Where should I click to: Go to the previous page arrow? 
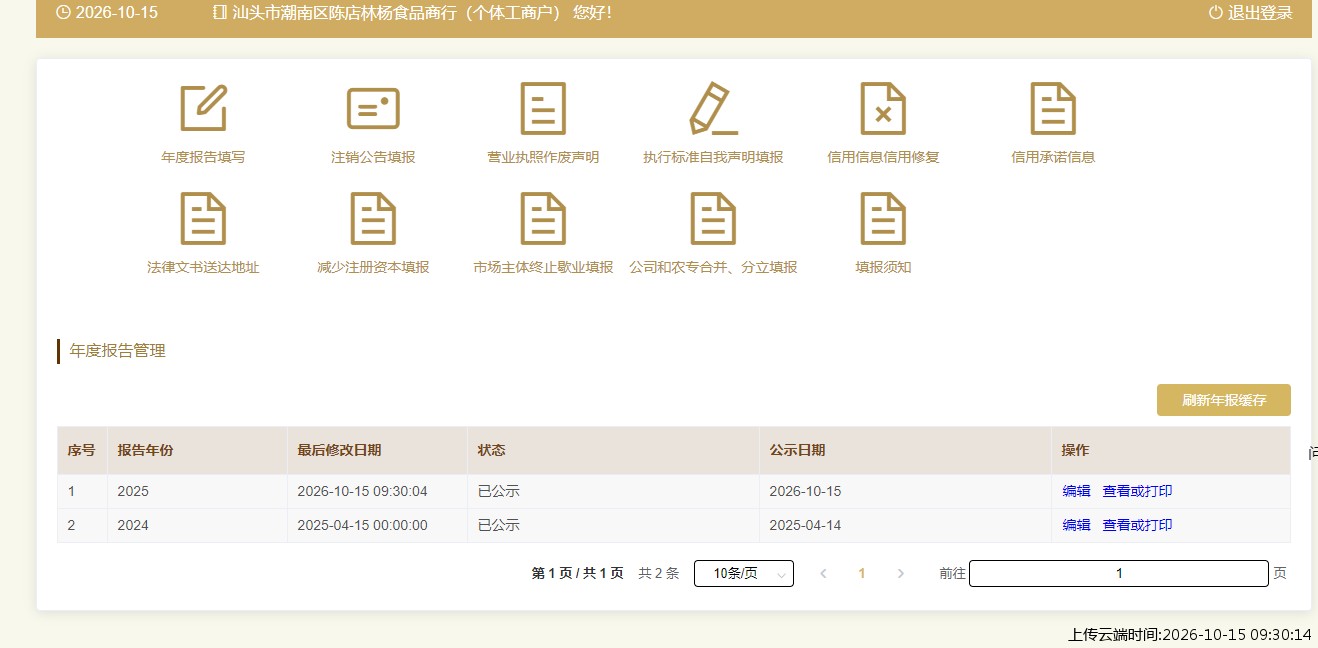point(823,573)
